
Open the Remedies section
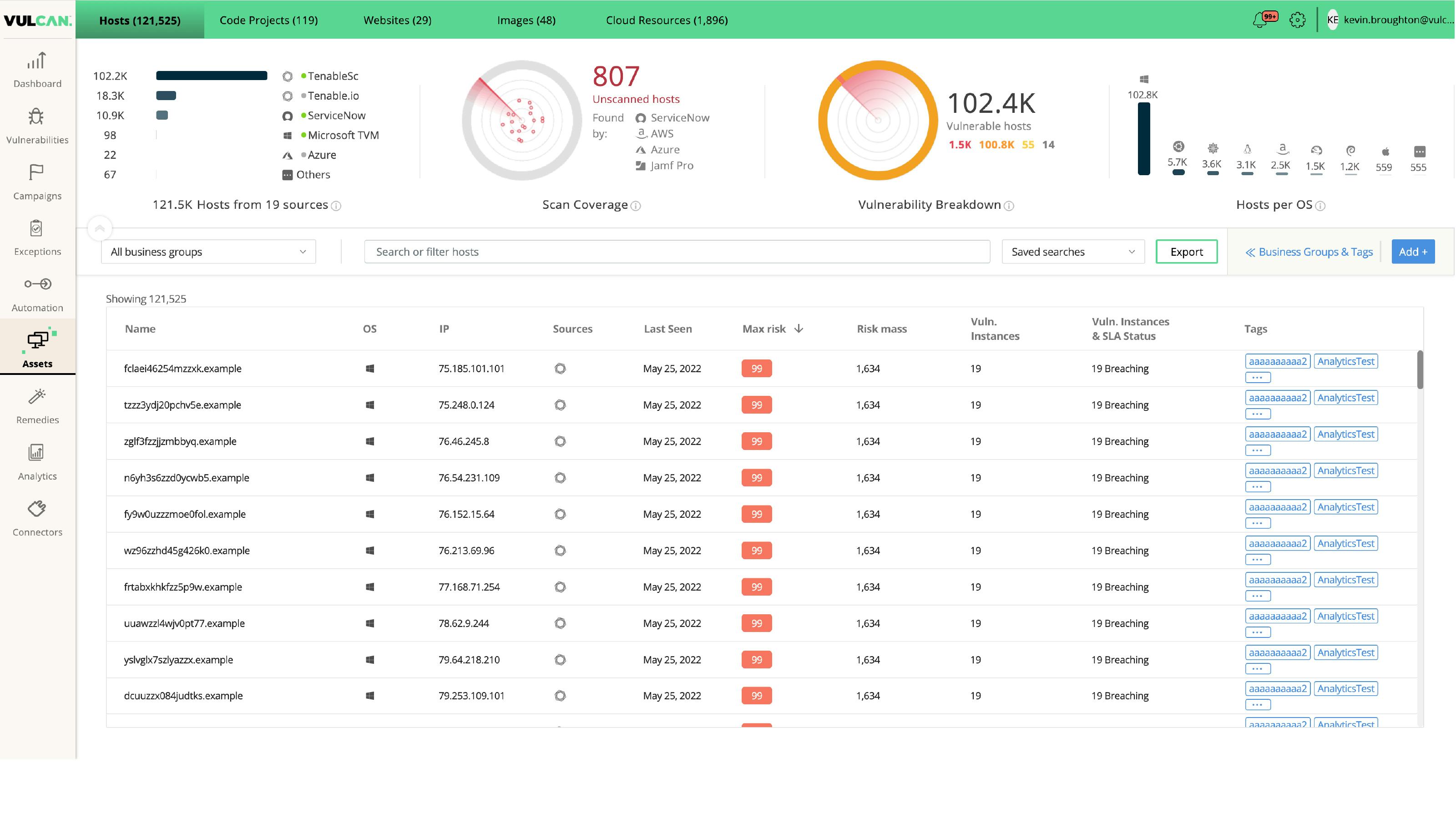pyautogui.click(x=37, y=406)
